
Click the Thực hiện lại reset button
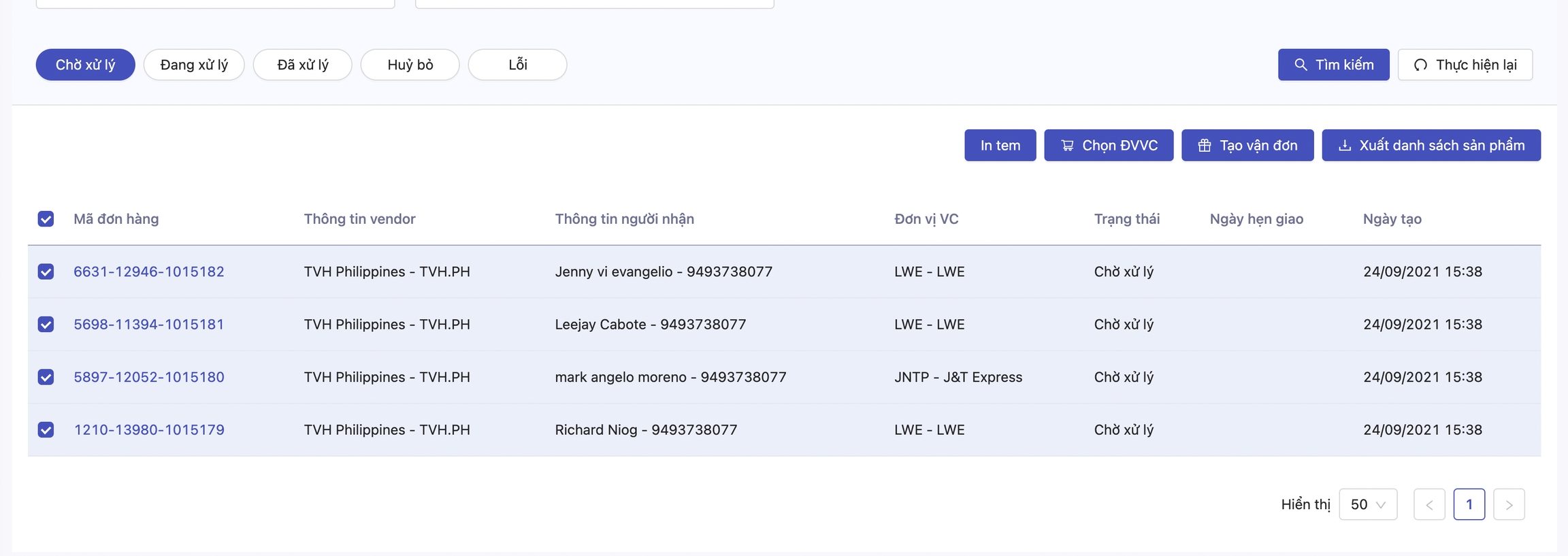tap(1465, 65)
